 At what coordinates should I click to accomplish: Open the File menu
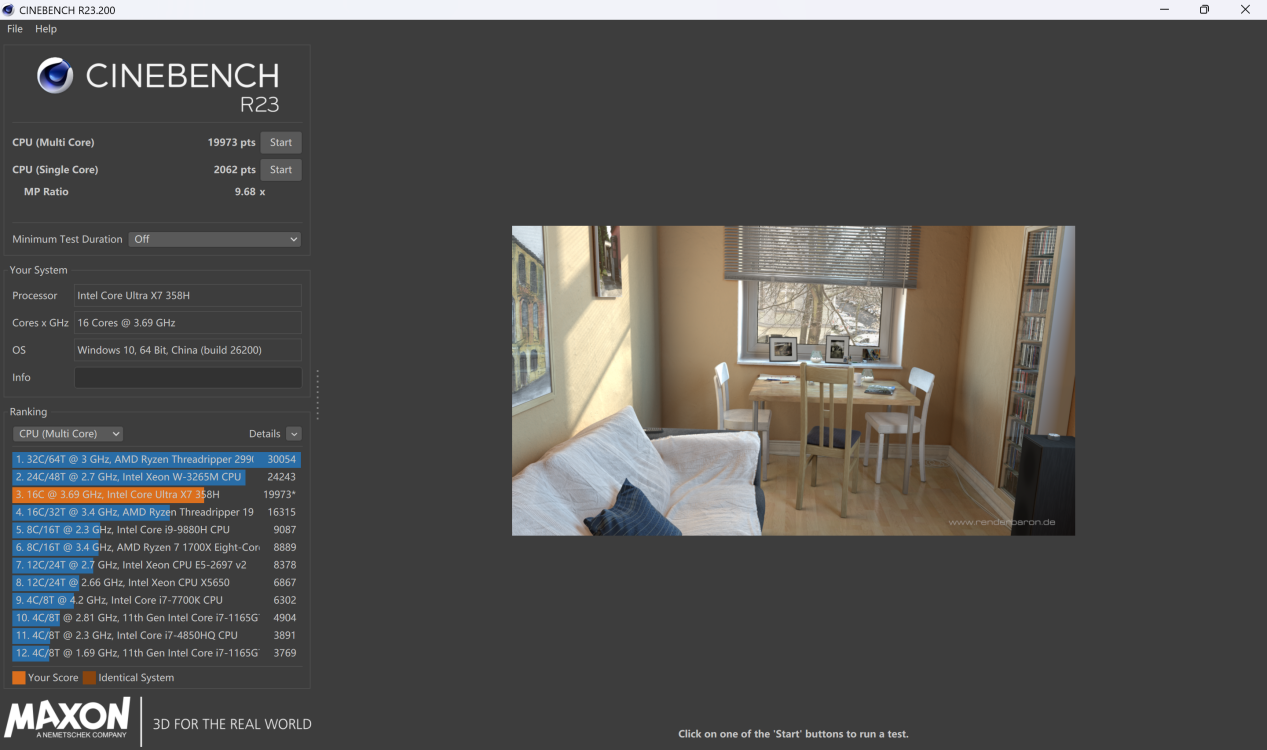point(15,29)
